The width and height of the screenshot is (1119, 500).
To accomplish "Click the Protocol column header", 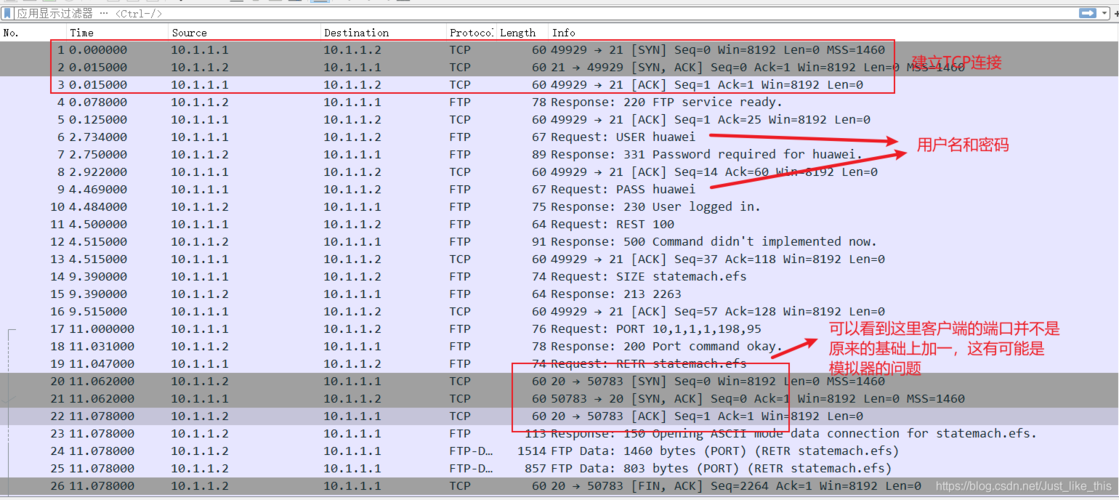I will click(470, 33).
